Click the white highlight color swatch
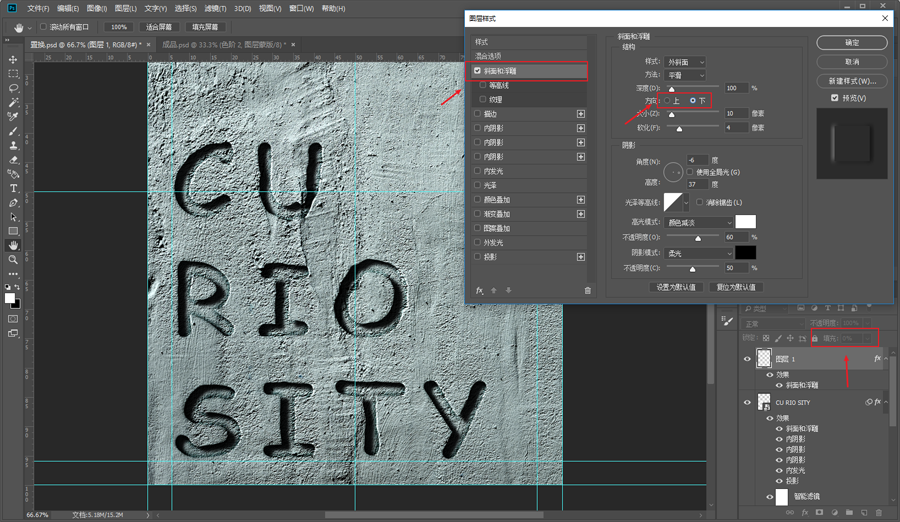Screen dimensions: 900x522 click(x=746, y=222)
